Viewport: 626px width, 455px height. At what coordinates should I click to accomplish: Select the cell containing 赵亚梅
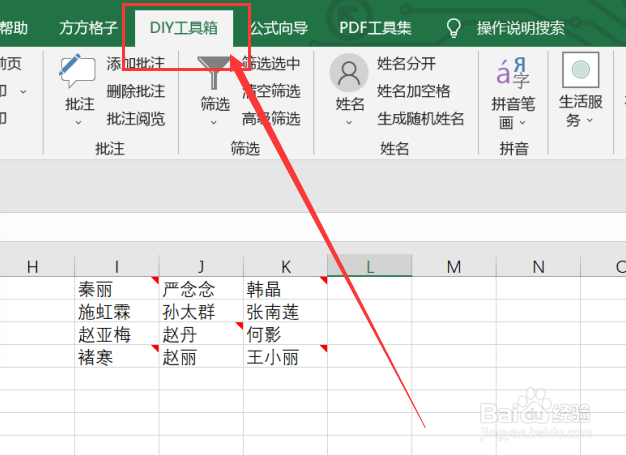pos(117,334)
